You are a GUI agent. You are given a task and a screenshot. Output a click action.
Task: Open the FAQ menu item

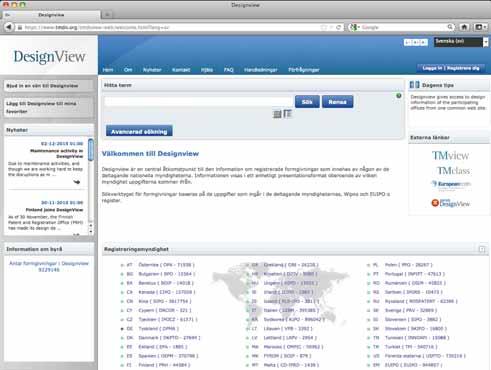click(229, 70)
